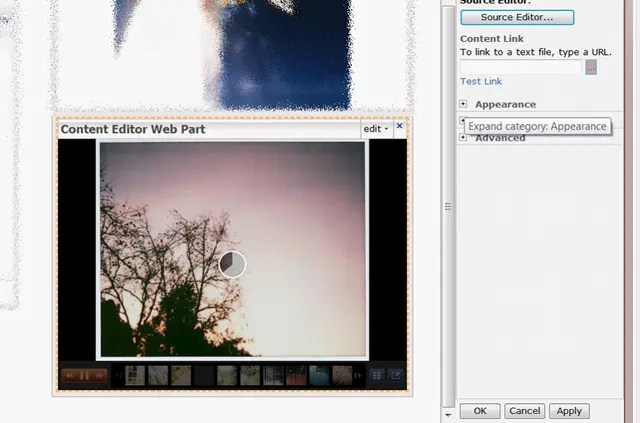Select the seventh slideshow thumbnail
640x423 pixels.
click(273, 375)
